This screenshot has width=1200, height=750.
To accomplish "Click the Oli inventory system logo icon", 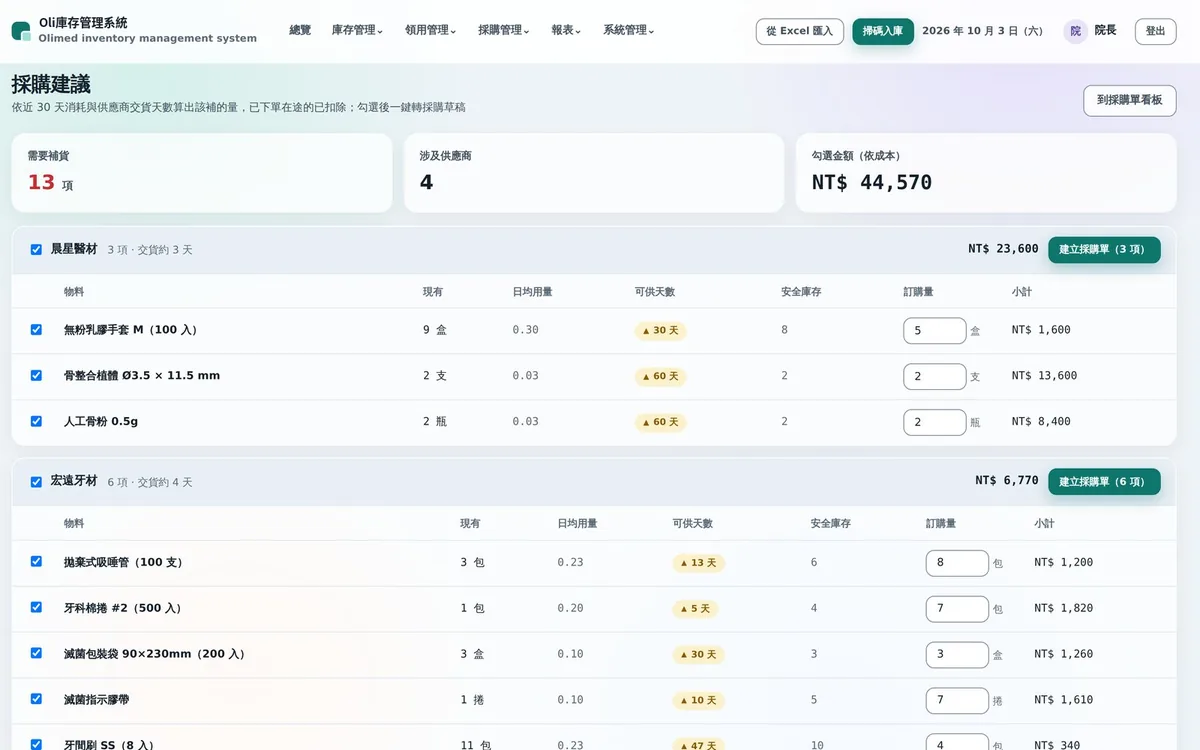I will pos(21,31).
